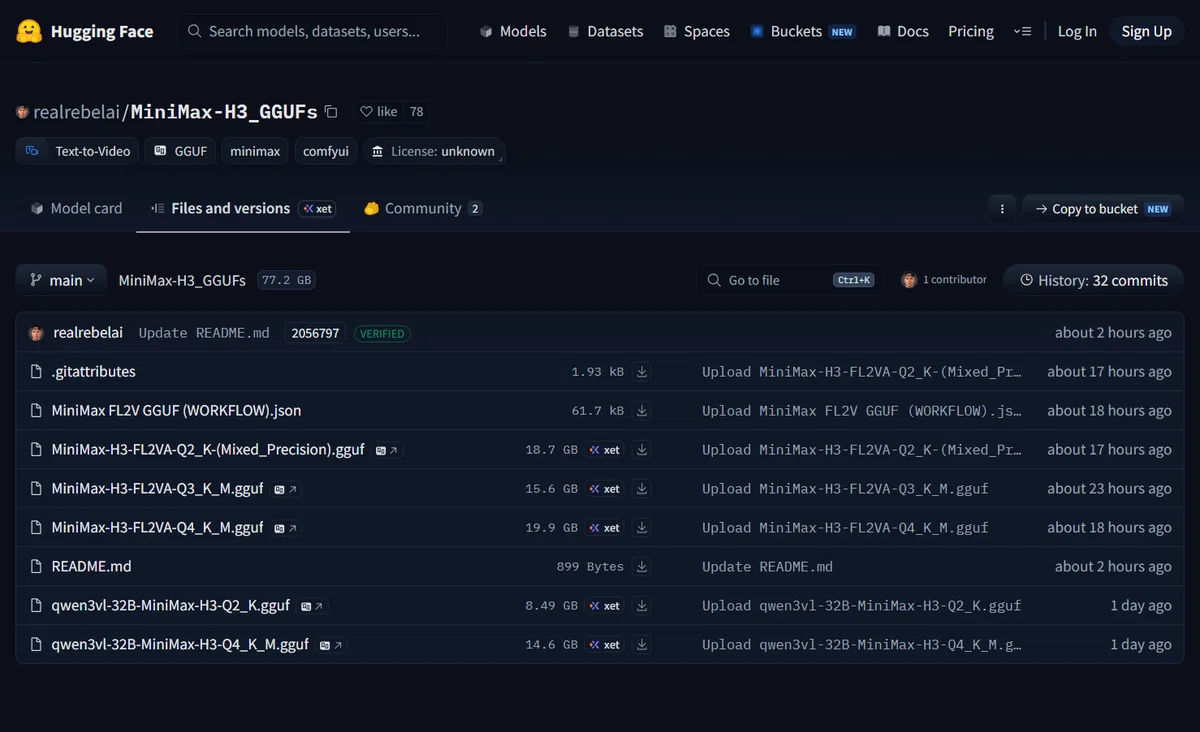Click the xet badge on the 8.49 GB file
1200x732 pixels.
pyautogui.click(x=605, y=606)
